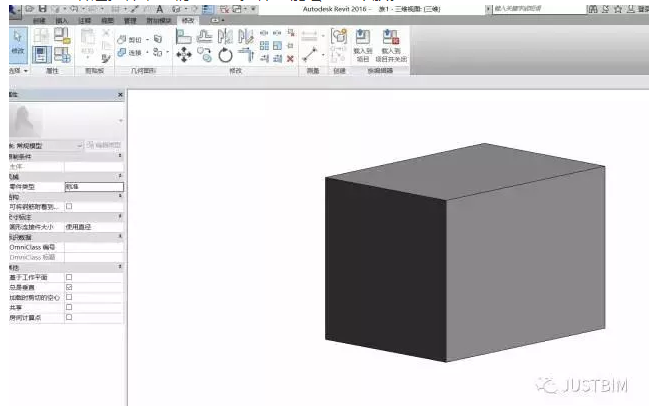Select Mirror Draw Axis tool
Viewport: 657px width, 406px height.
tap(246, 36)
